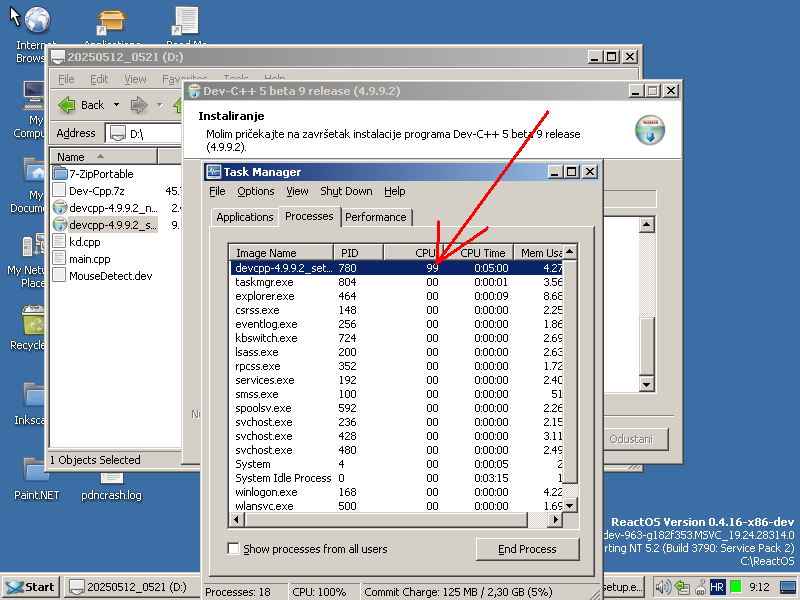Open the File menu in Task Manager
Image resolution: width=800 pixels, height=600 pixels.
[217, 191]
